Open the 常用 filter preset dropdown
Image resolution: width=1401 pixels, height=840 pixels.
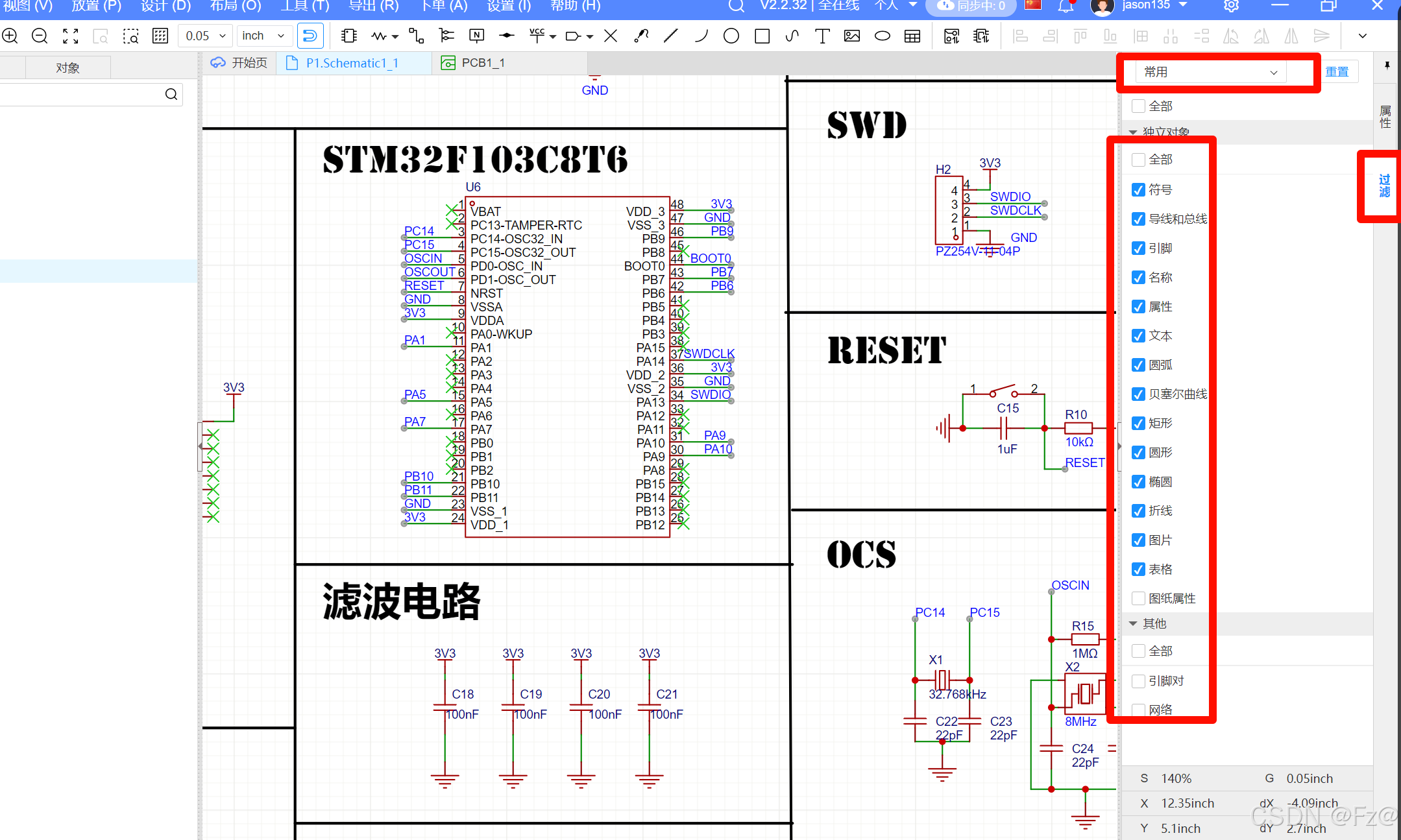click(1210, 72)
